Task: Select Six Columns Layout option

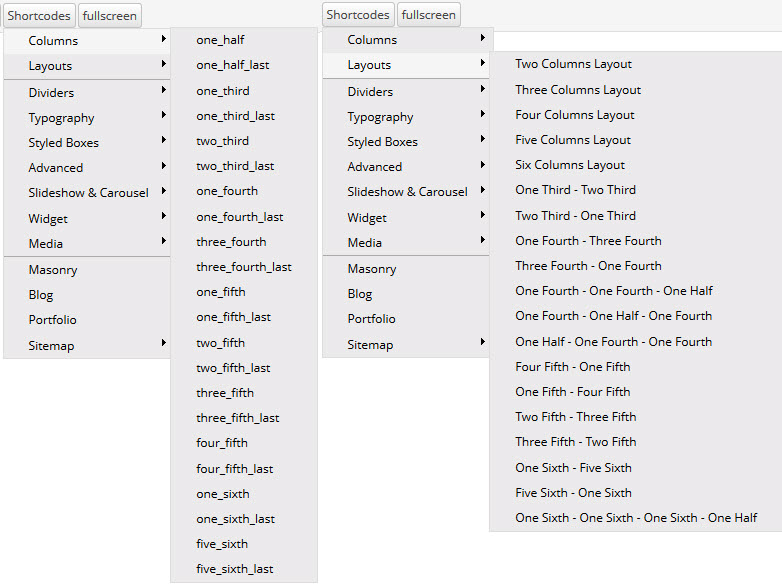Action: click(x=570, y=165)
